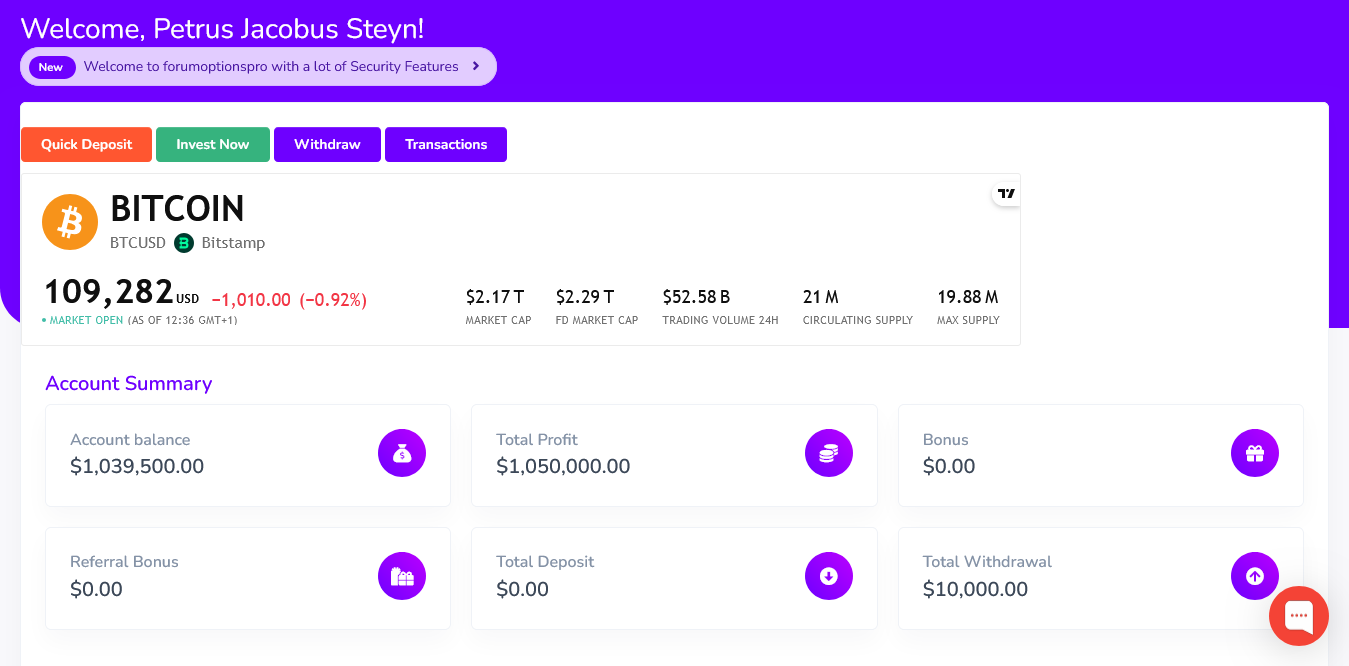Screen dimensions: 1349x666
Task: Expand the announcement banner chevron arrow
Action: pos(476,67)
